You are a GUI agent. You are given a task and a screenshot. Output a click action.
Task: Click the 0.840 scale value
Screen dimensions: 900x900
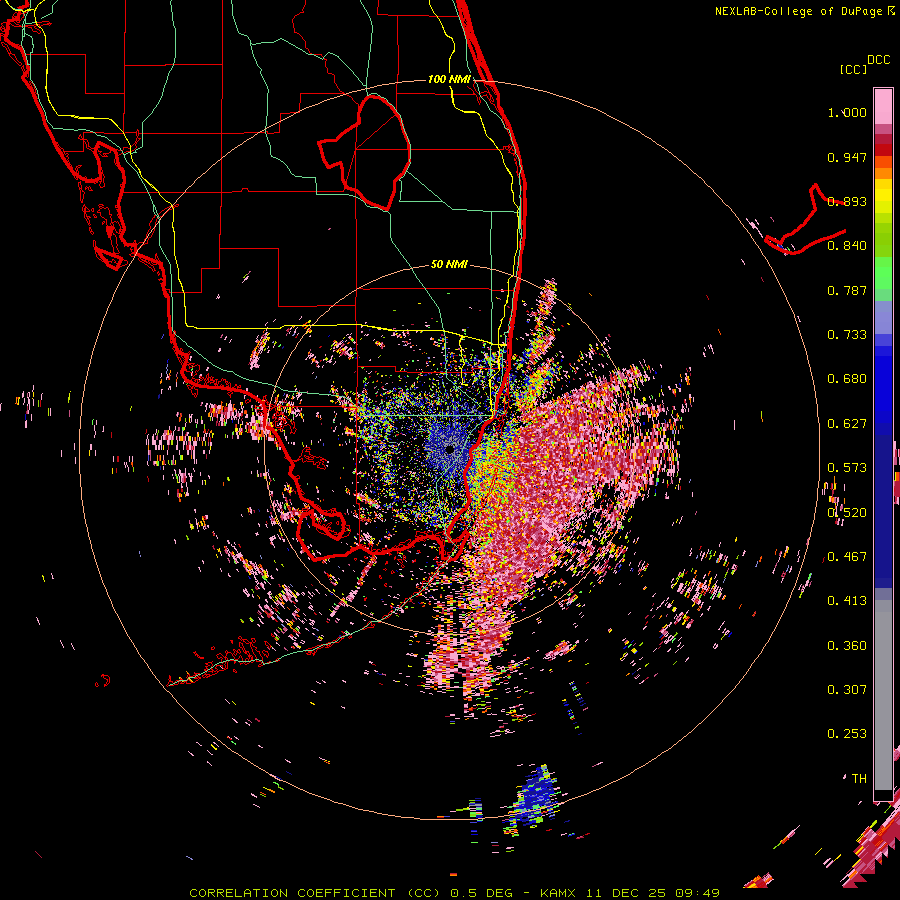[x=847, y=246]
